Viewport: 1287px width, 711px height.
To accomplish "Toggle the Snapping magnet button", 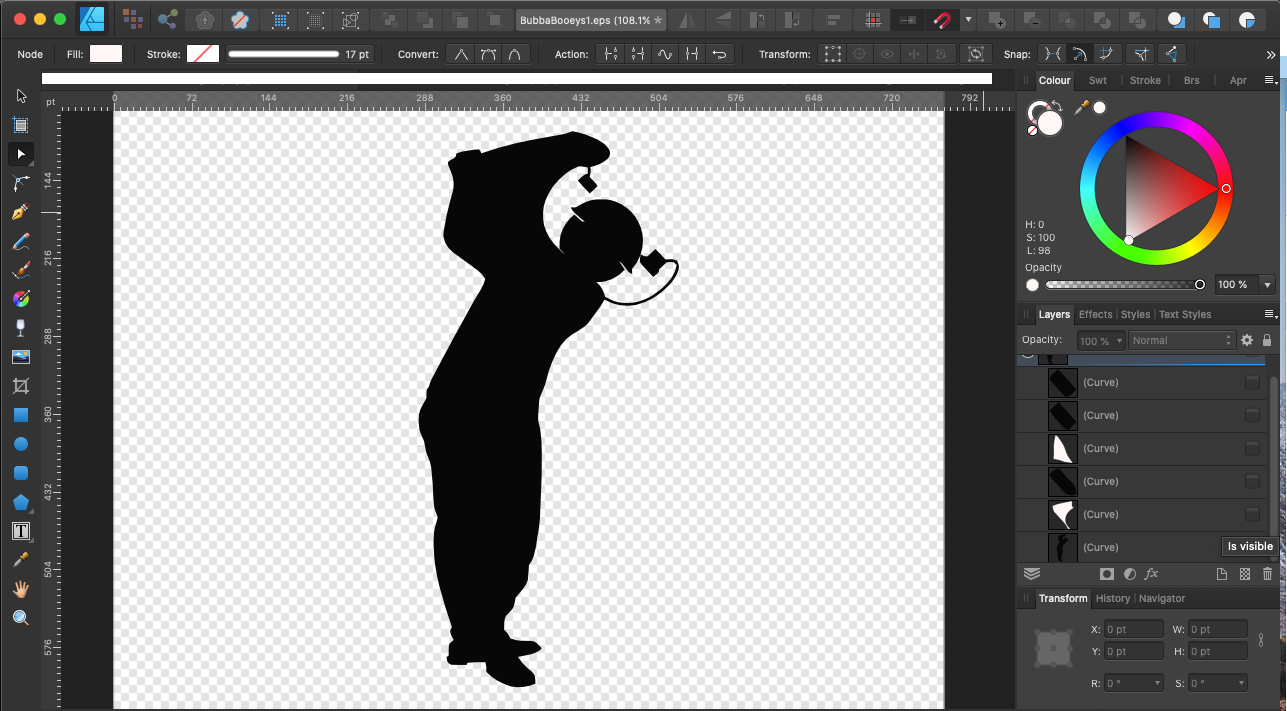I will click(941, 19).
